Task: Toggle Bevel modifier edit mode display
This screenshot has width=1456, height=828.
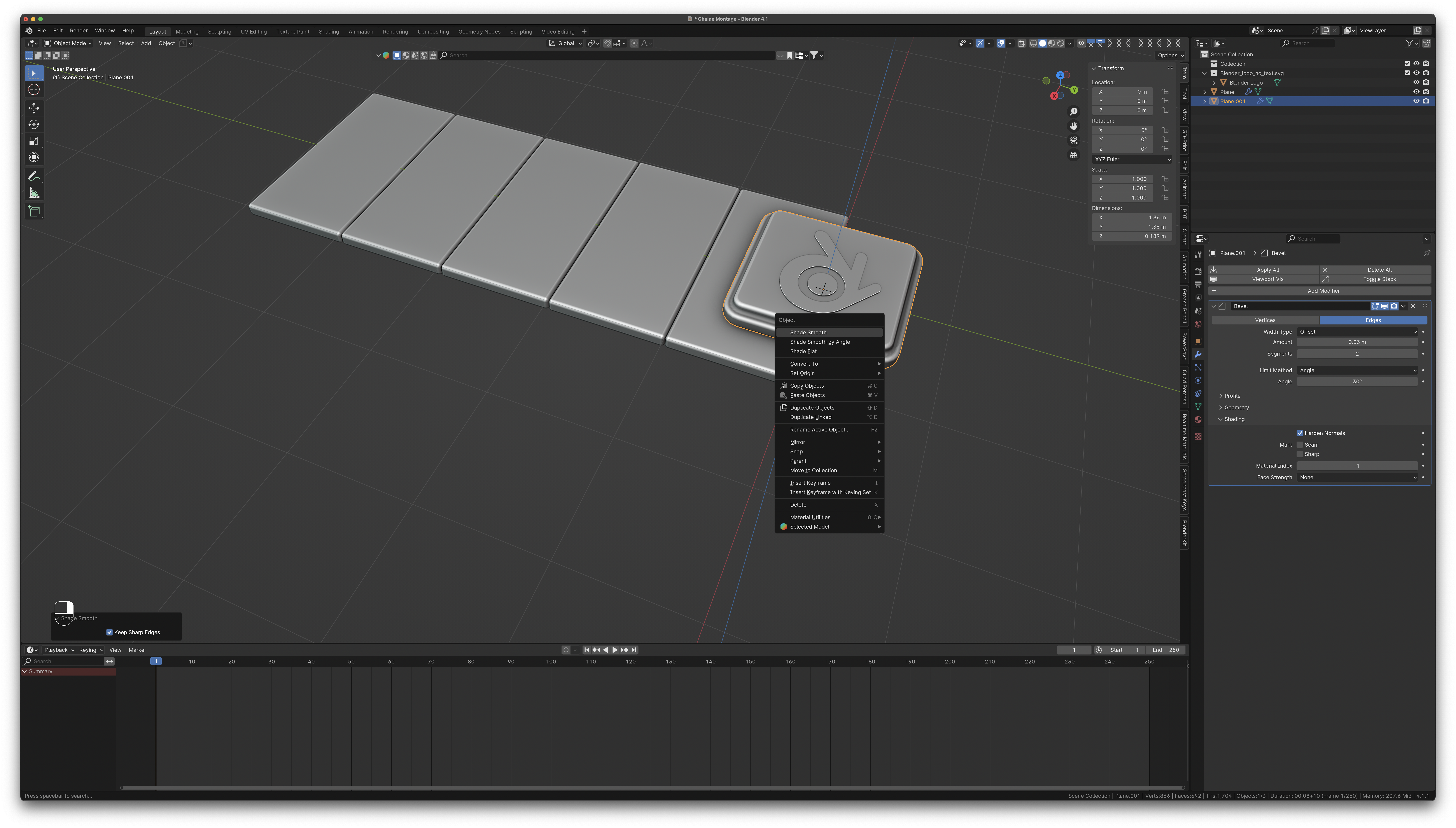Action: [1375, 306]
